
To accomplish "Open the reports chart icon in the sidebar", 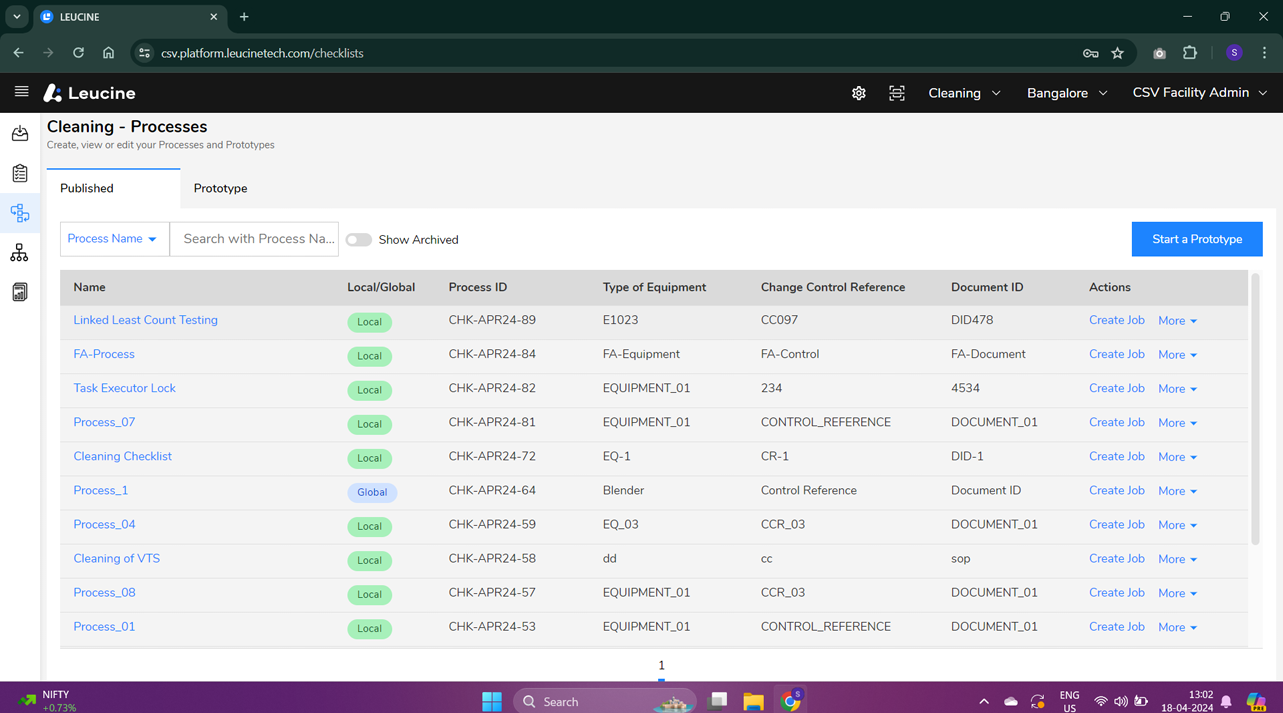I will click(20, 292).
